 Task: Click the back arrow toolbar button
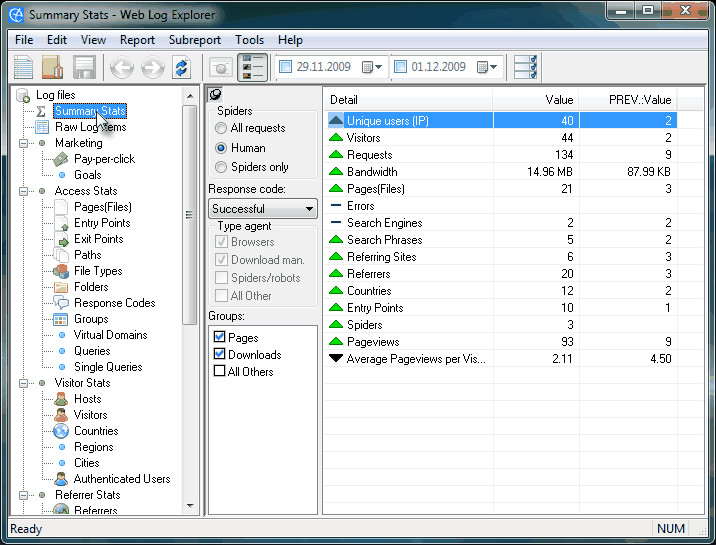(x=122, y=68)
